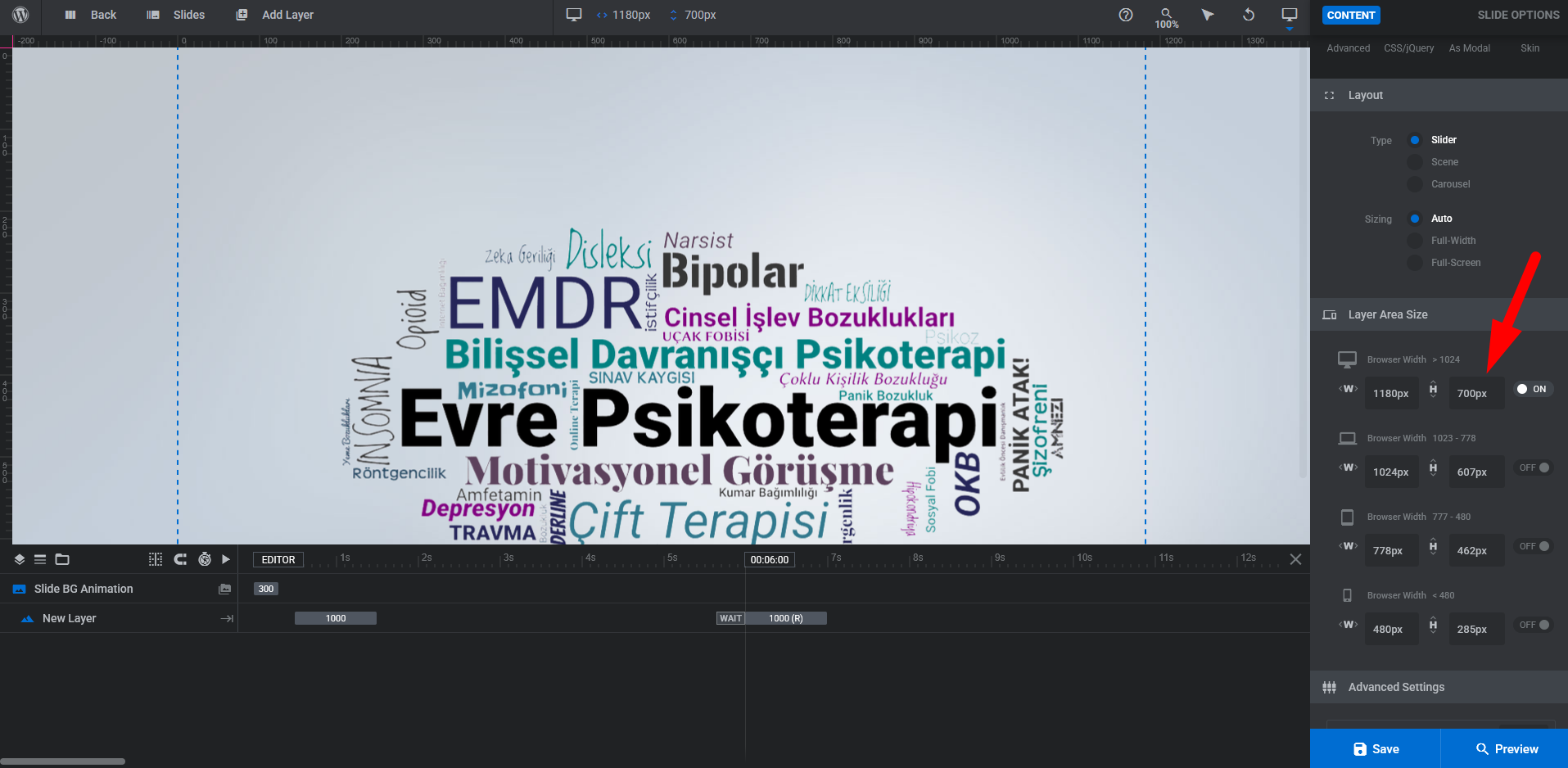
Task: Click the EDITOR button in timeline
Action: pyautogui.click(x=278, y=560)
